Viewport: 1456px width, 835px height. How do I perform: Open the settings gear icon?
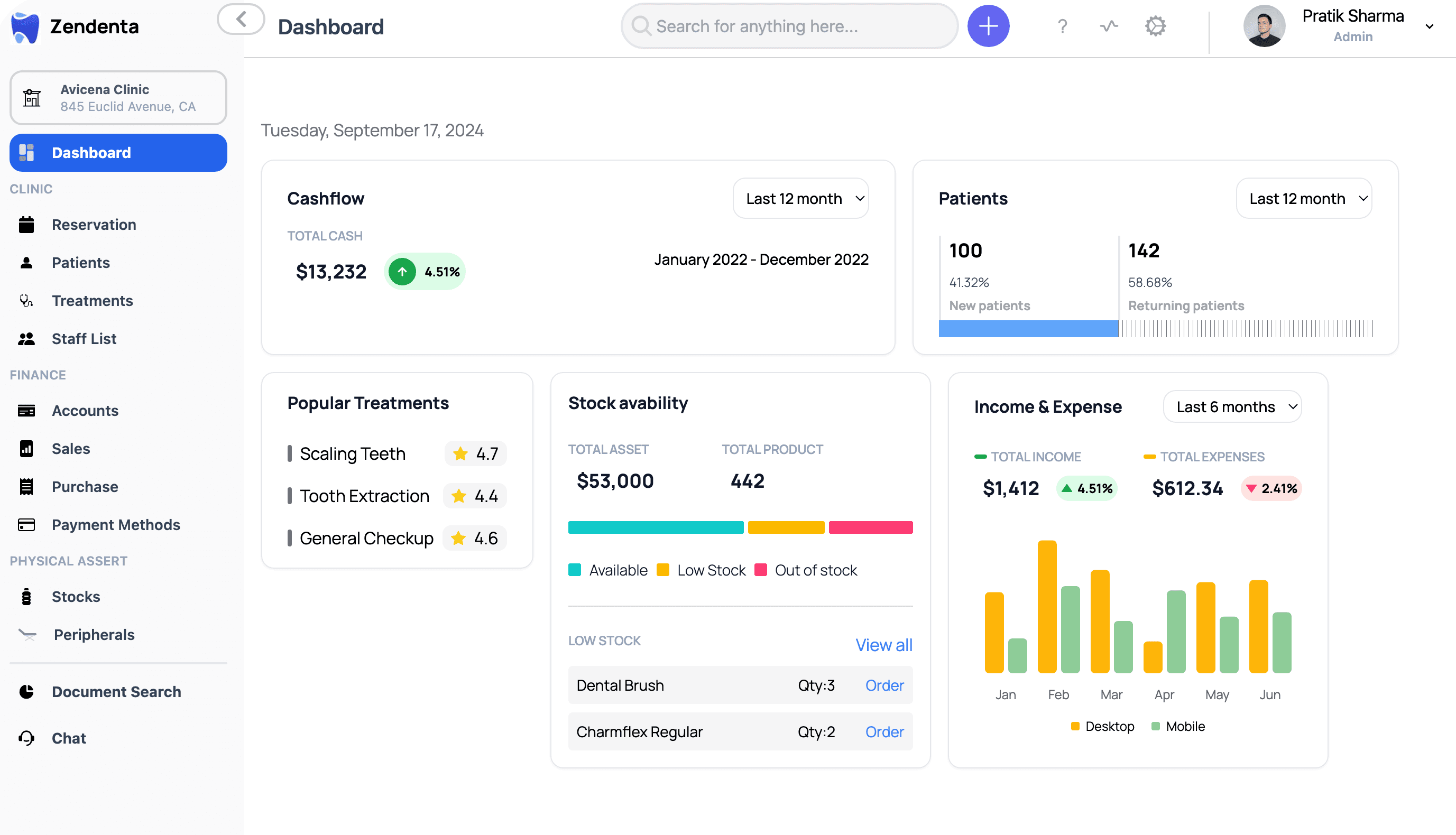tap(1155, 26)
